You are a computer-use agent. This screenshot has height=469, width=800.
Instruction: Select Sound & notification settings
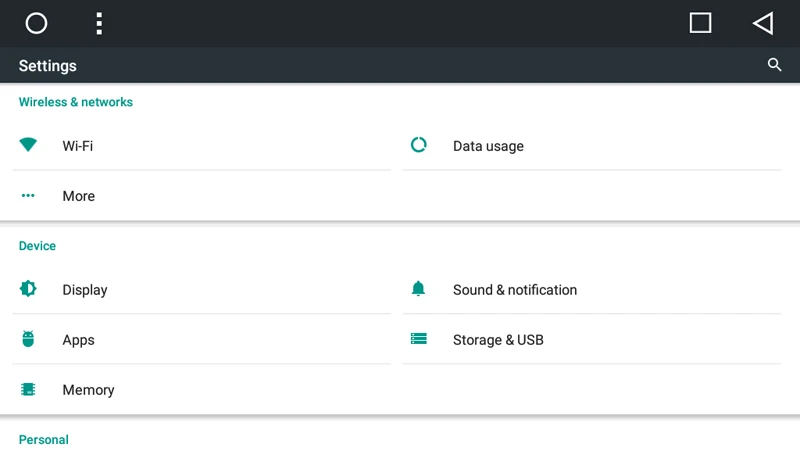coord(592,290)
